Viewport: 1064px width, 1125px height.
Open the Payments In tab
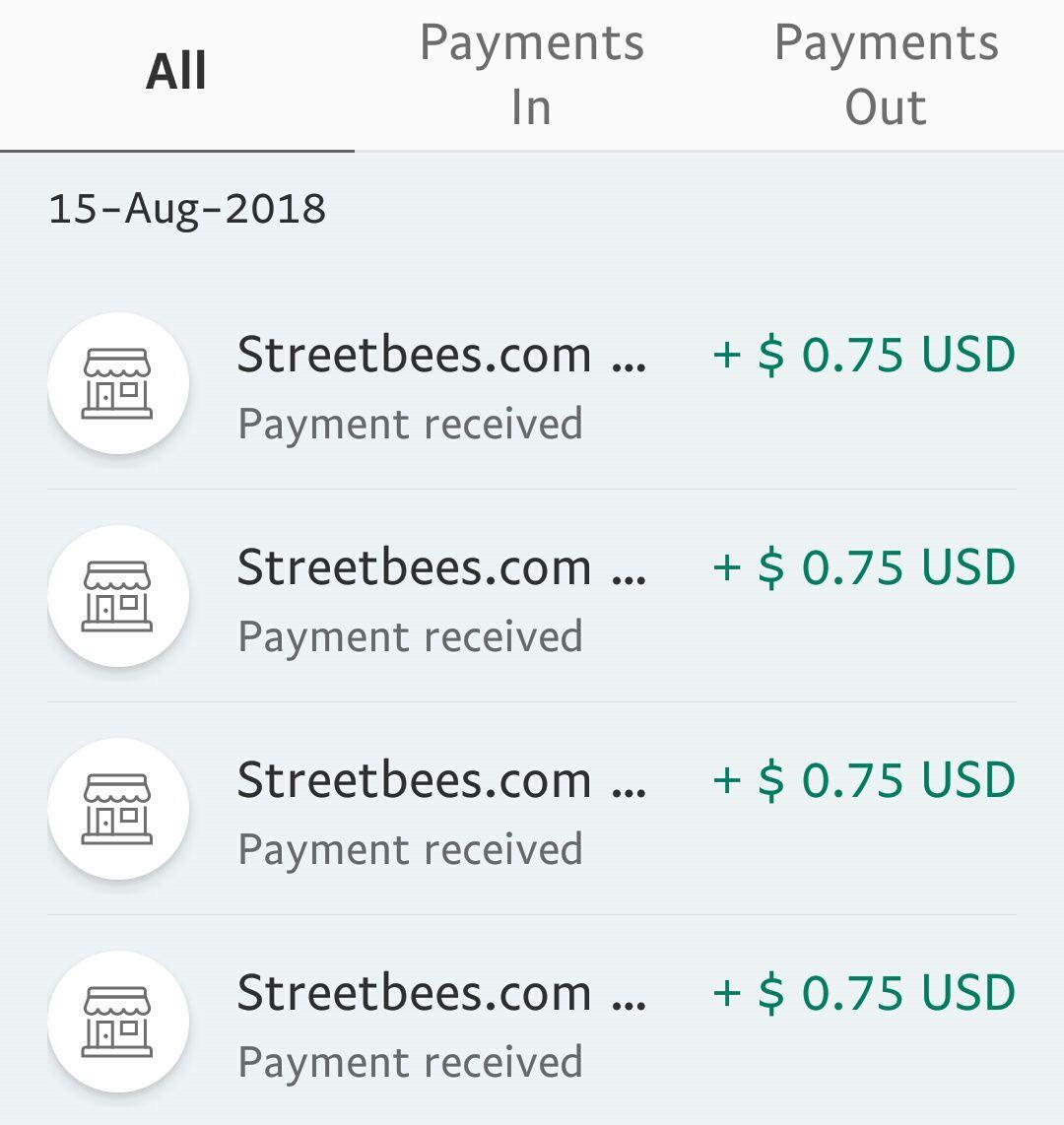coord(531,75)
